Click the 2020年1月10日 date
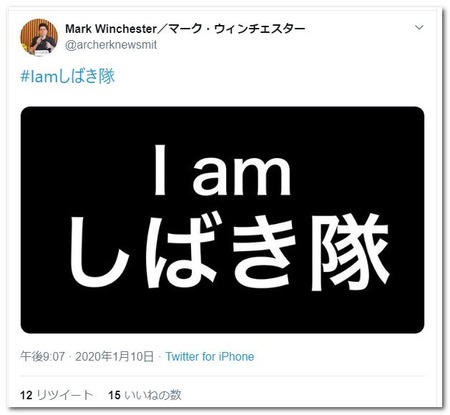 [x=115, y=356]
